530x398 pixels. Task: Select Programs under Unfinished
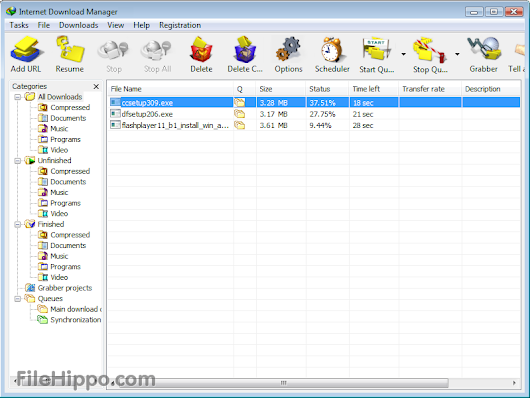point(65,203)
